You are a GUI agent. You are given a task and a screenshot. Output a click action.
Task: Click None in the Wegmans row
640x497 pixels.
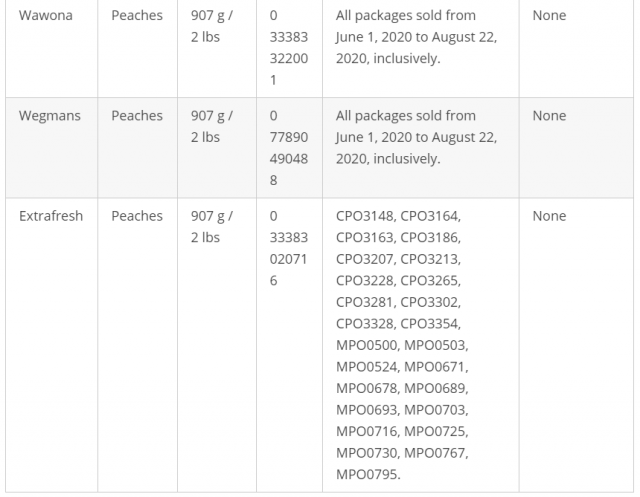tap(549, 116)
